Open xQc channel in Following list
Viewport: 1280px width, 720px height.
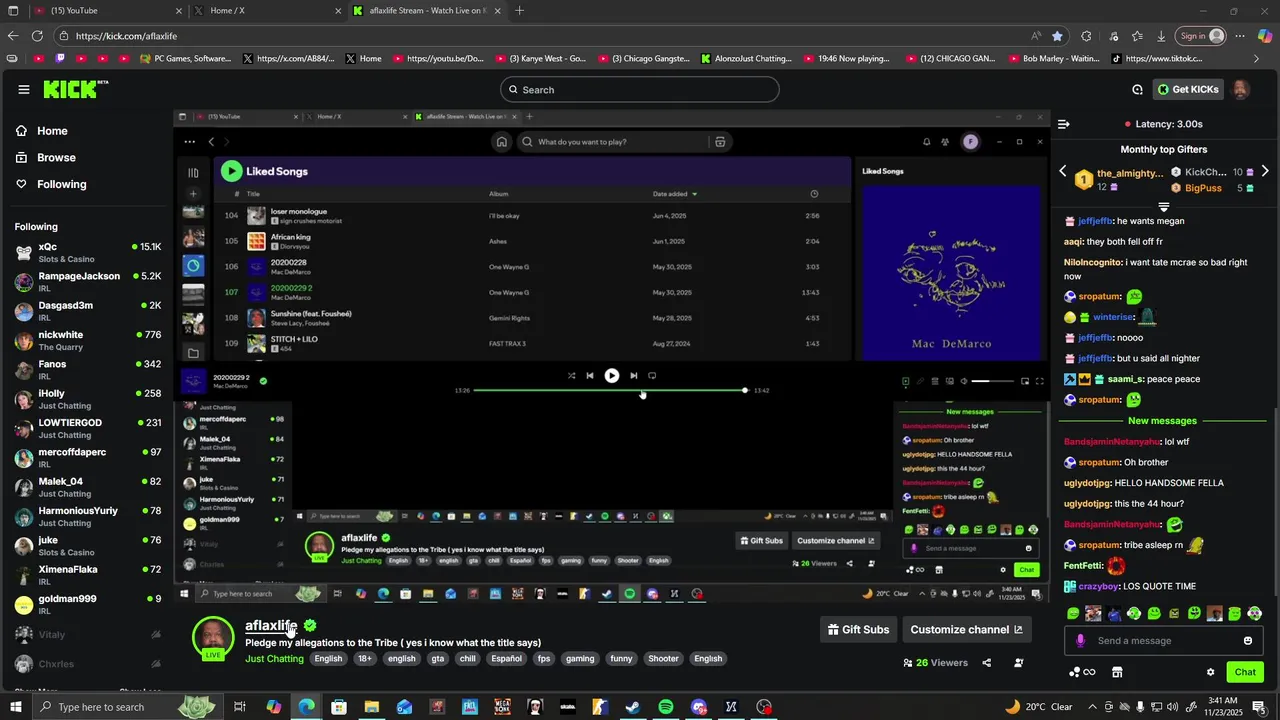(88, 252)
